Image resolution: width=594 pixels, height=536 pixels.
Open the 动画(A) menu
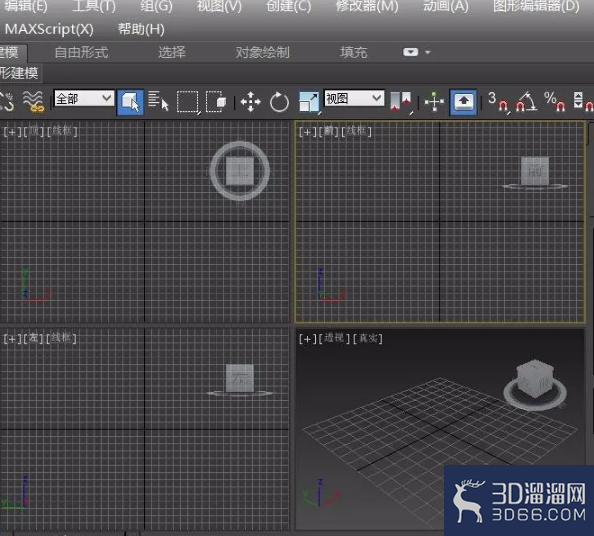[x=446, y=6]
